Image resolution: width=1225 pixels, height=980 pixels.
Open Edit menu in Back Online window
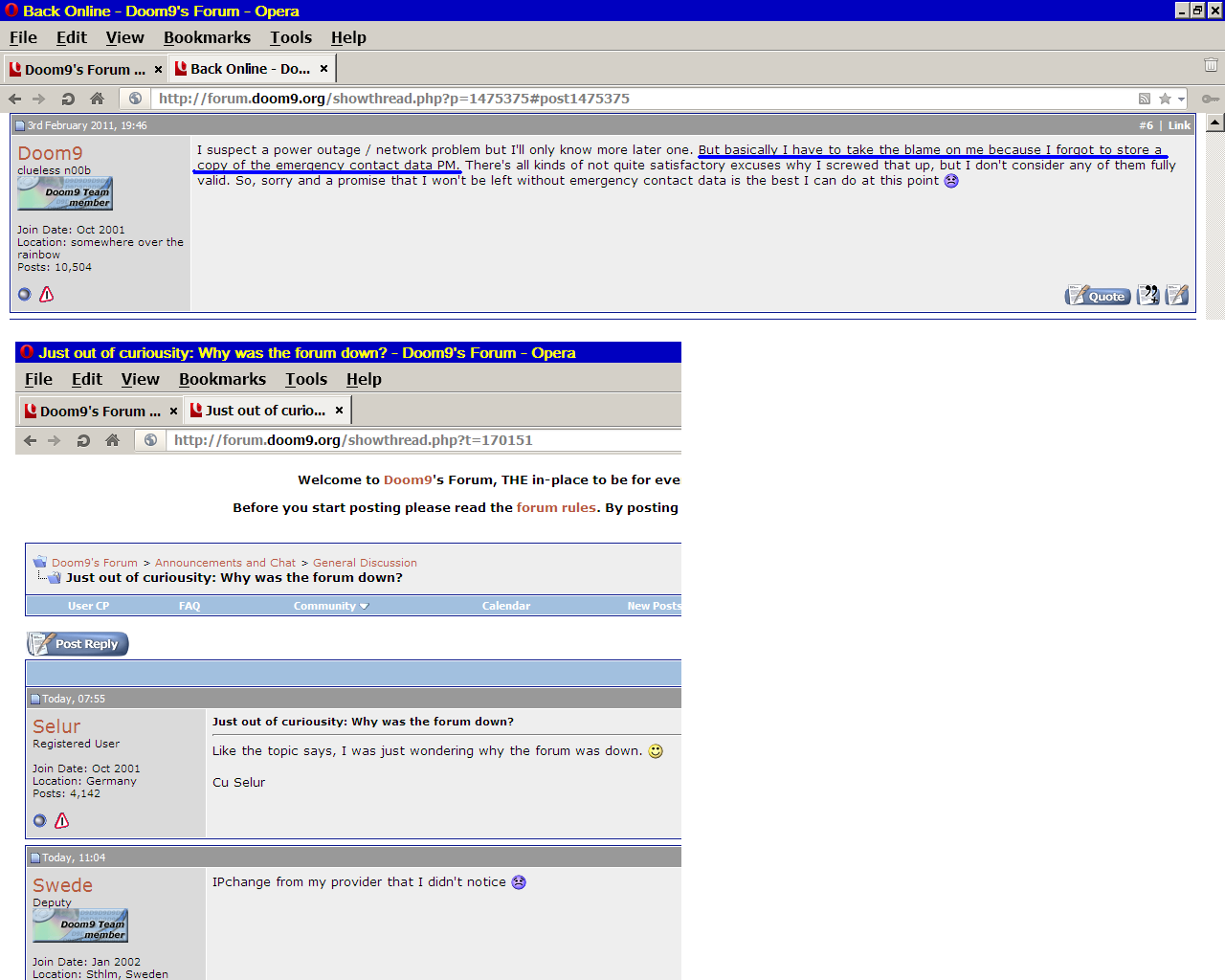tap(72, 37)
